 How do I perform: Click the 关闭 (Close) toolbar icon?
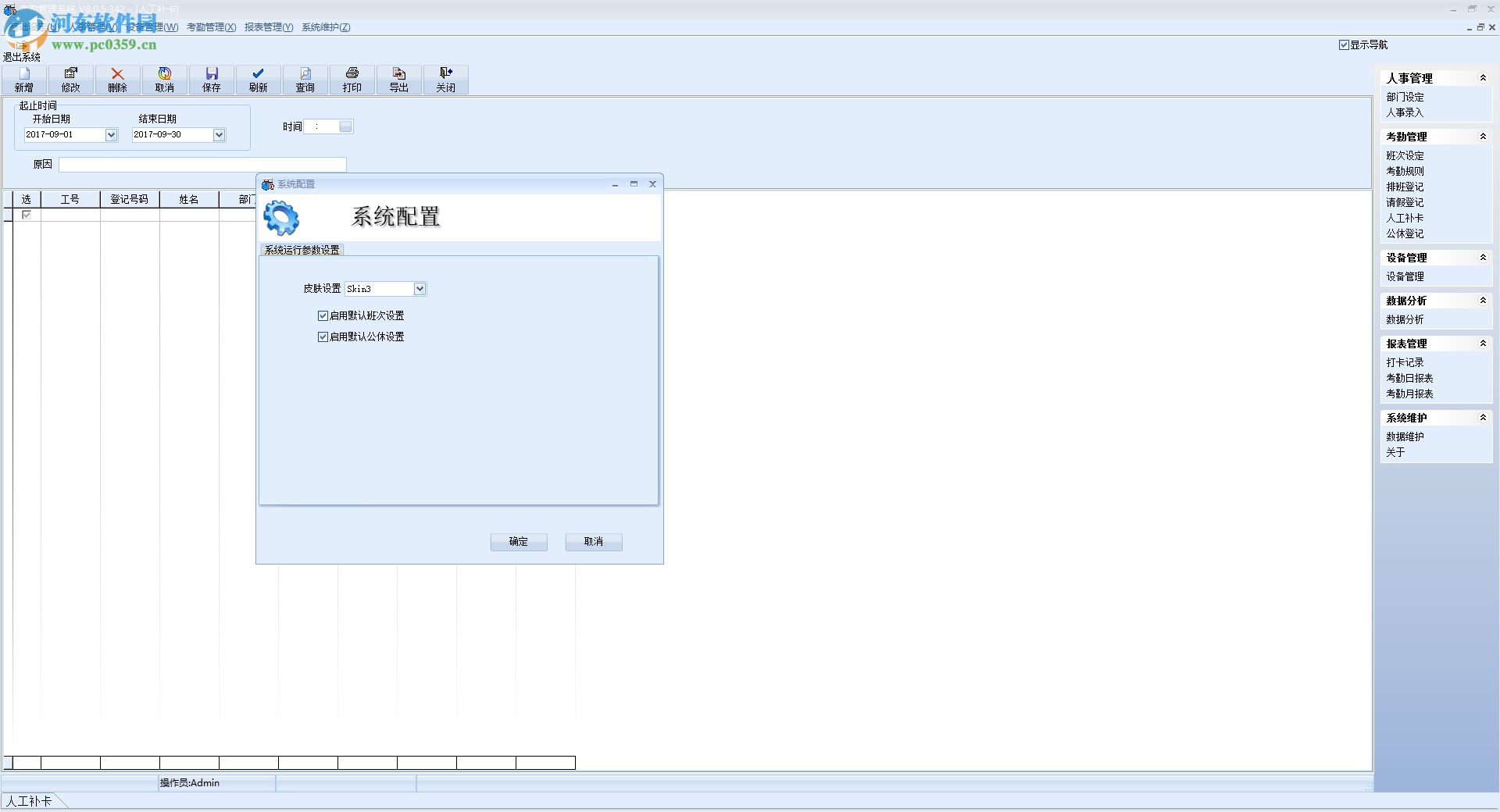click(446, 79)
